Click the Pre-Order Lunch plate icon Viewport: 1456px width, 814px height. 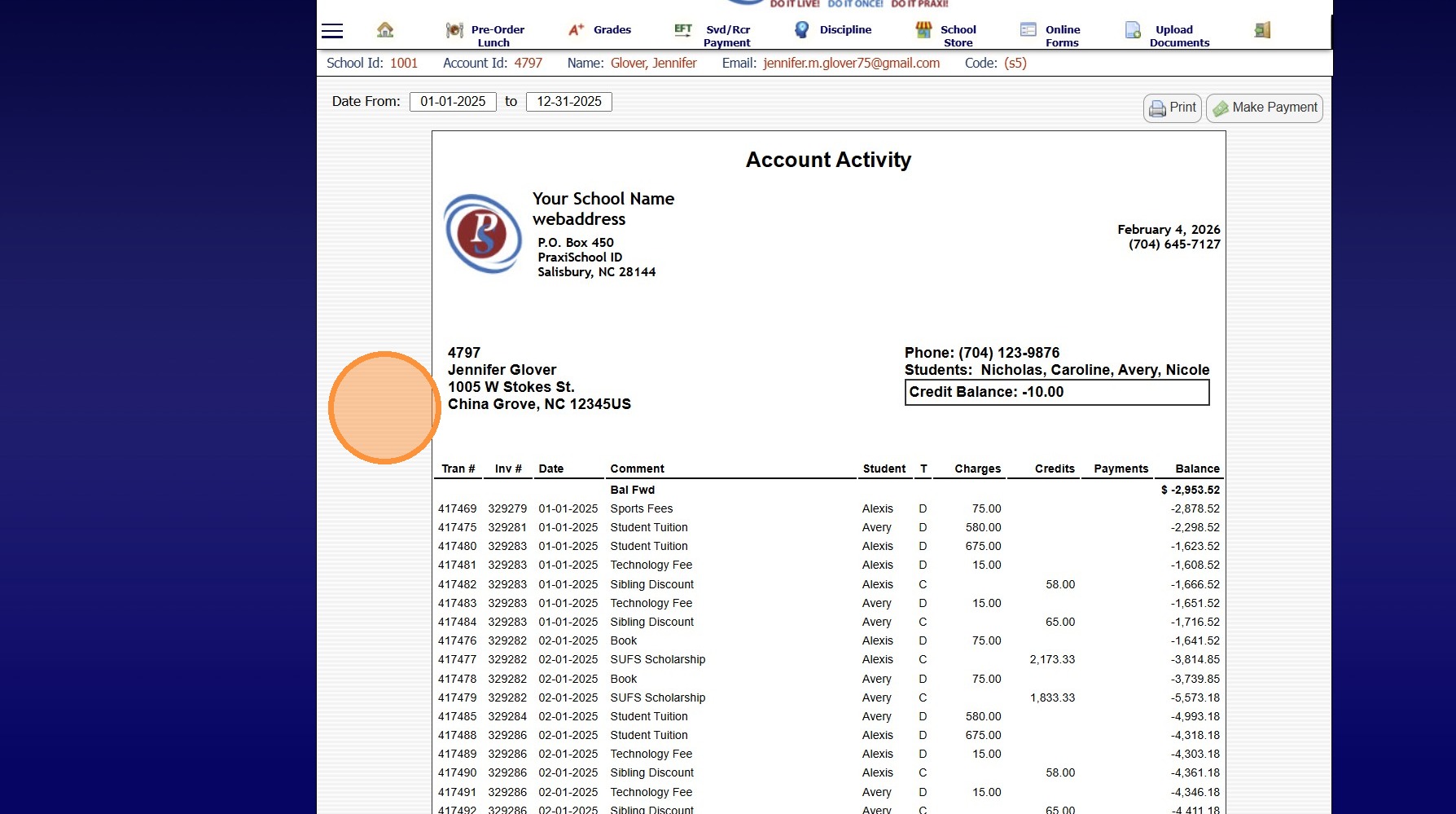point(454,31)
